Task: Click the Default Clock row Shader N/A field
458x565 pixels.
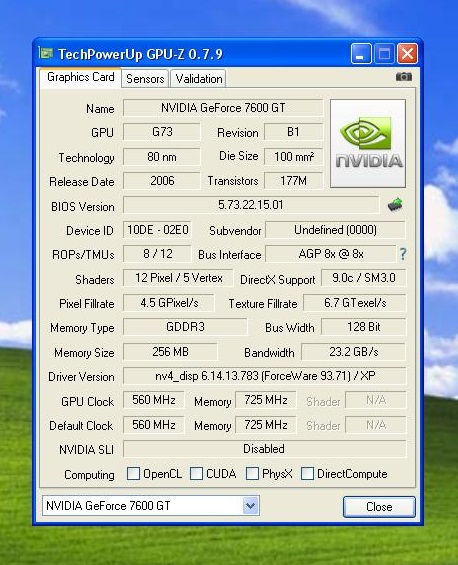Action: (376, 425)
